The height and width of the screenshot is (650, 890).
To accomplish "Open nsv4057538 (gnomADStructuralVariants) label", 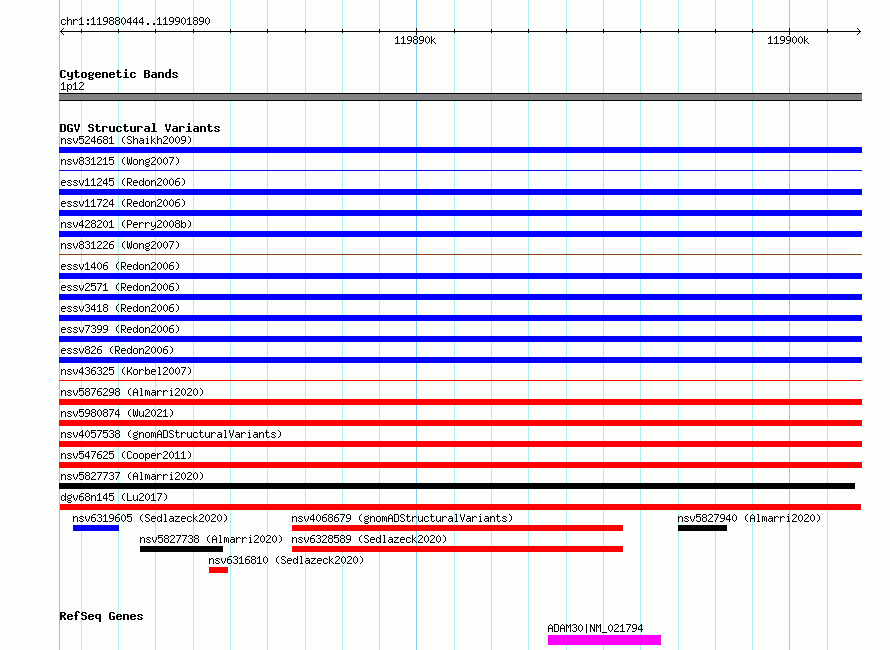I will click(171, 434).
